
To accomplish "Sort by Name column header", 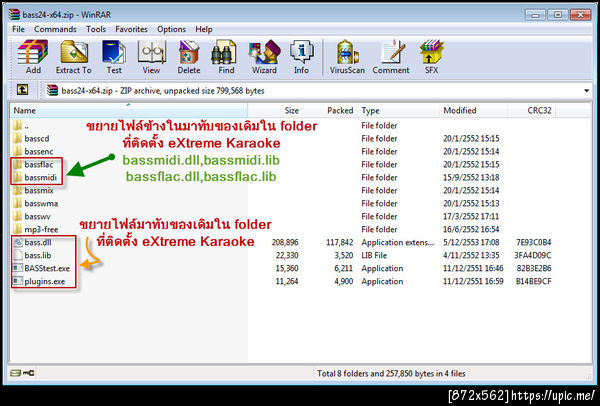I will pyautogui.click(x=129, y=111).
